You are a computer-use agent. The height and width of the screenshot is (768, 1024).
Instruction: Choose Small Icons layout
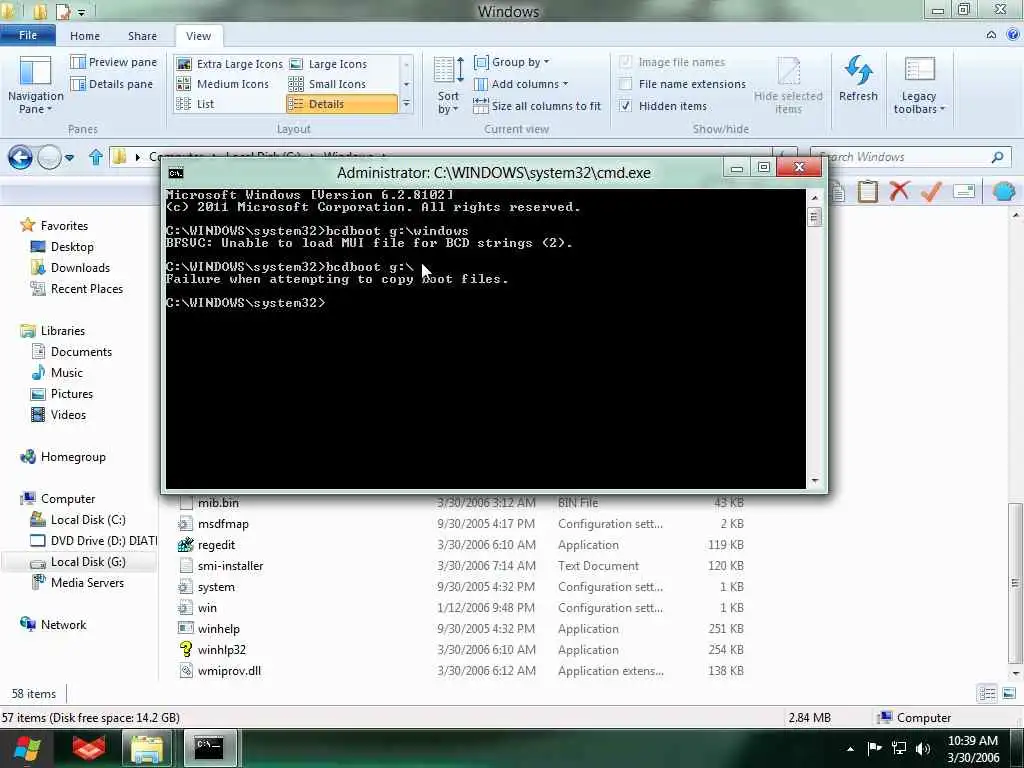[x=328, y=84]
